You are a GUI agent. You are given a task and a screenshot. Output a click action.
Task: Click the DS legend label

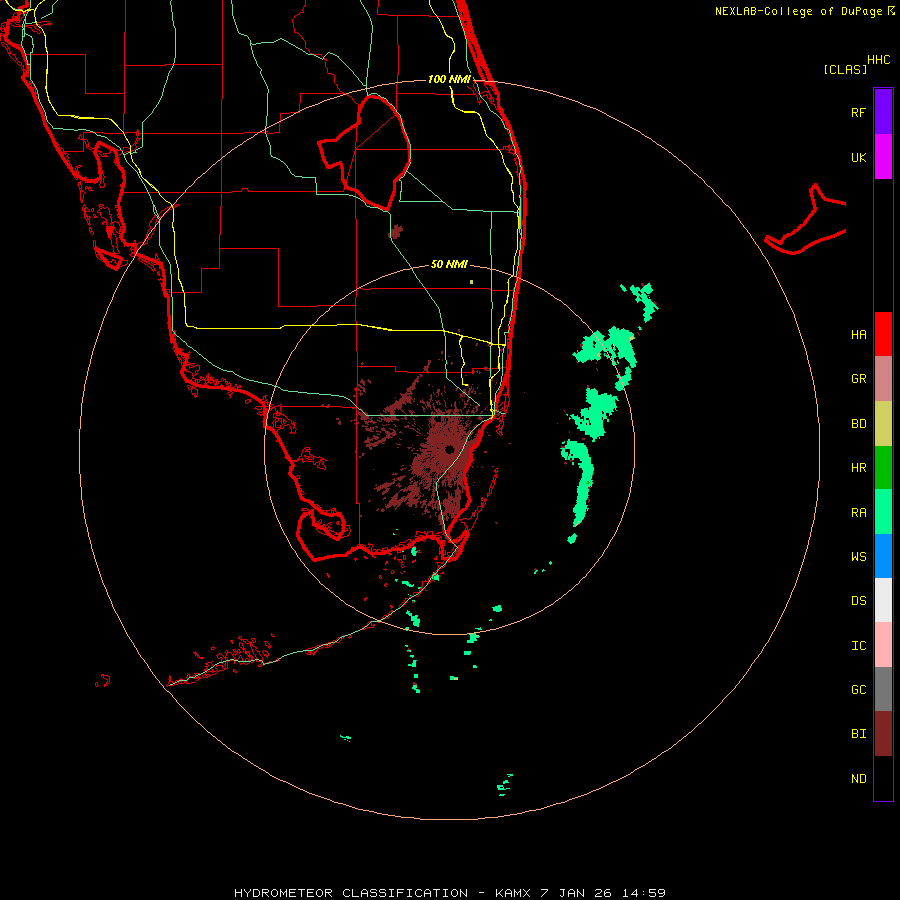(x=859, y=601)
